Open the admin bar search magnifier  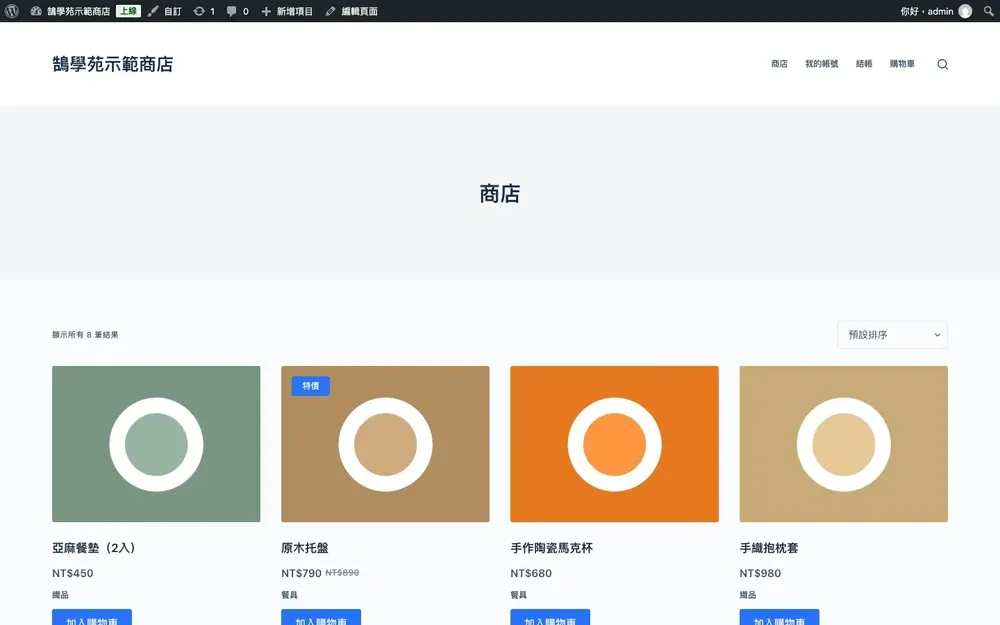[x=989, y=11]
